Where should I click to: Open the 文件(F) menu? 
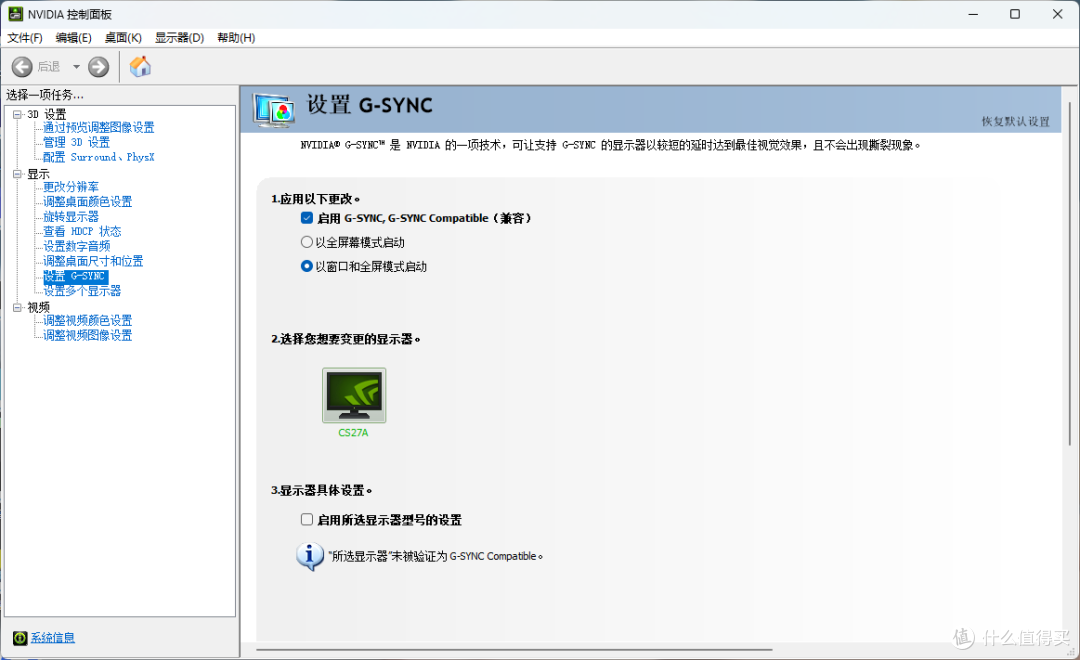tap(25, 38)
